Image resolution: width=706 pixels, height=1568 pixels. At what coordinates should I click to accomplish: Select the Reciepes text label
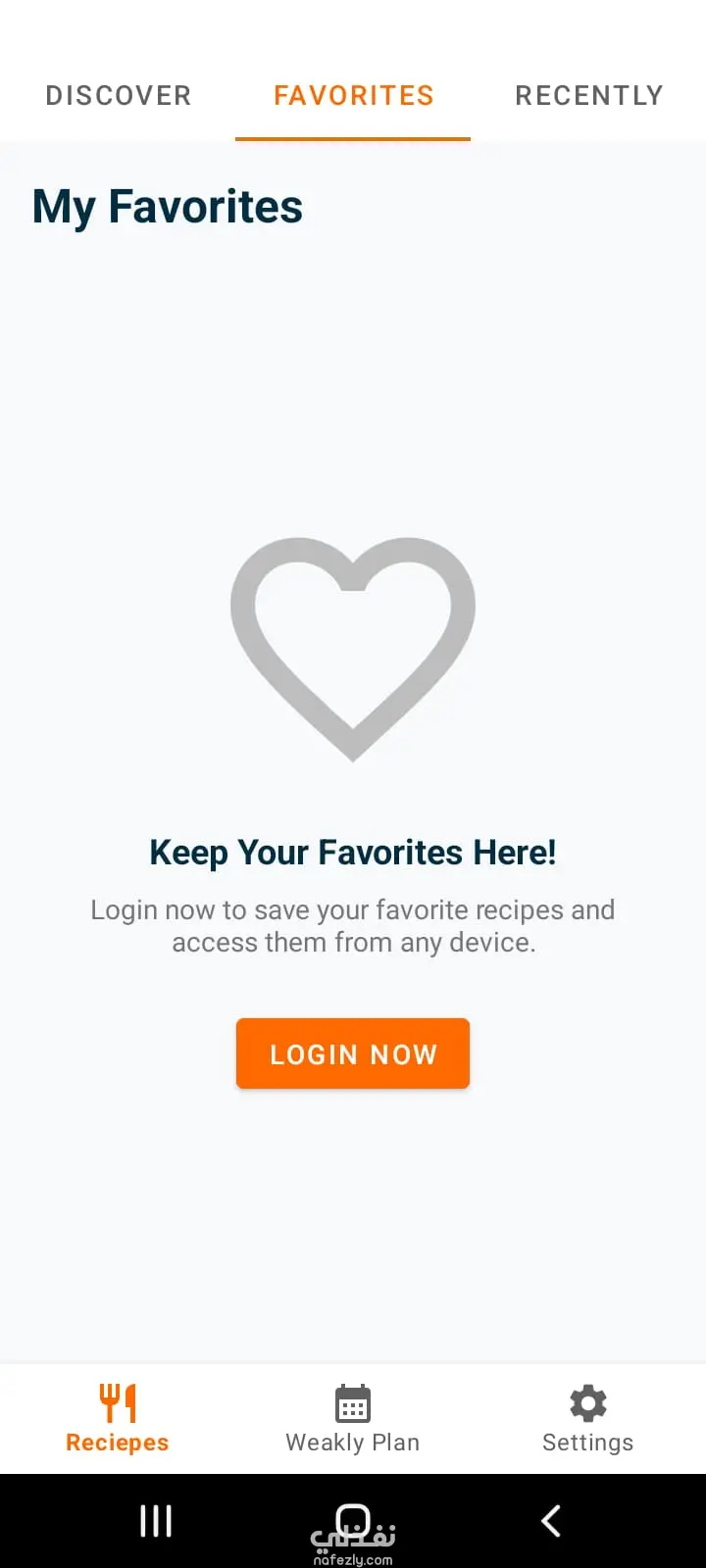point(118,1443)
